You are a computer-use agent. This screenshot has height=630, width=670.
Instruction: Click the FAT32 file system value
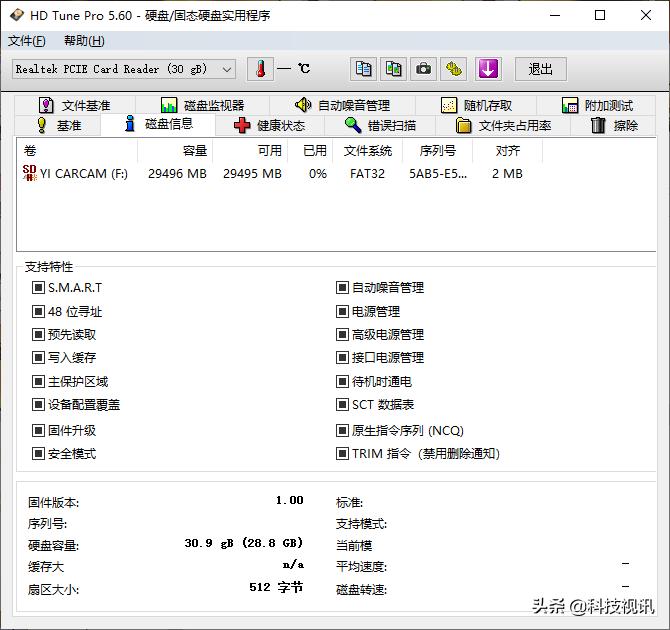point(367,174)
